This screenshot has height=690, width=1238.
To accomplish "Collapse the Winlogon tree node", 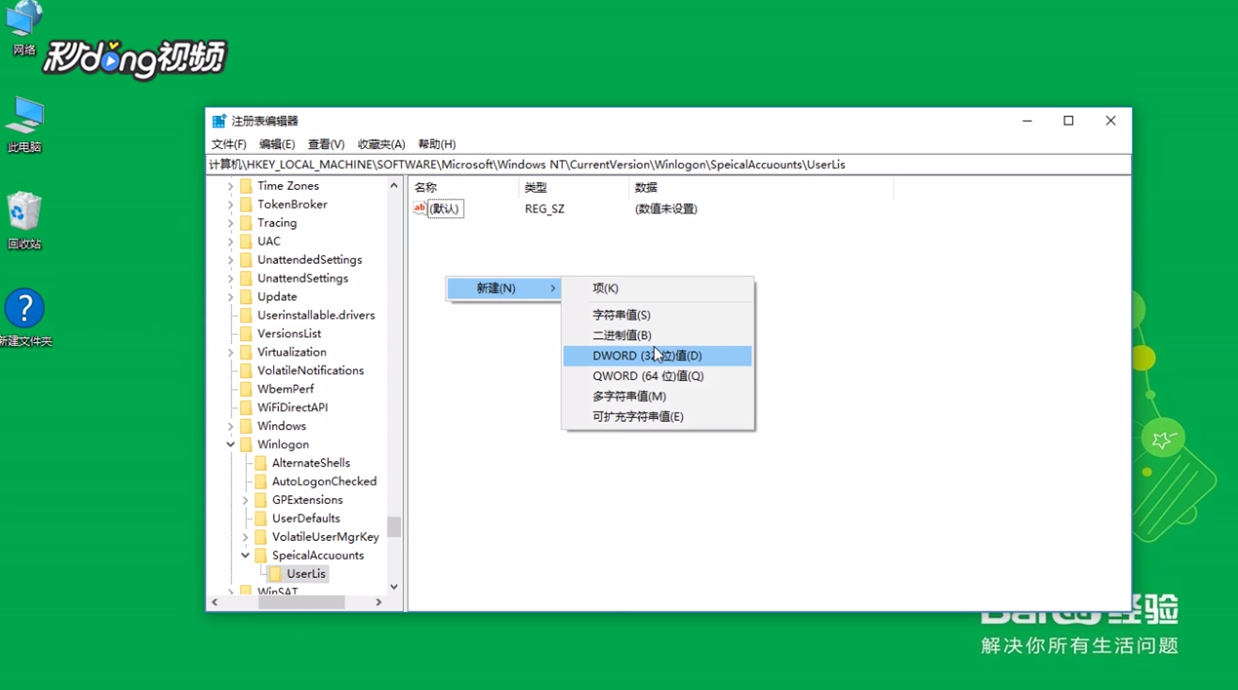I will click(x=231, y=445).
